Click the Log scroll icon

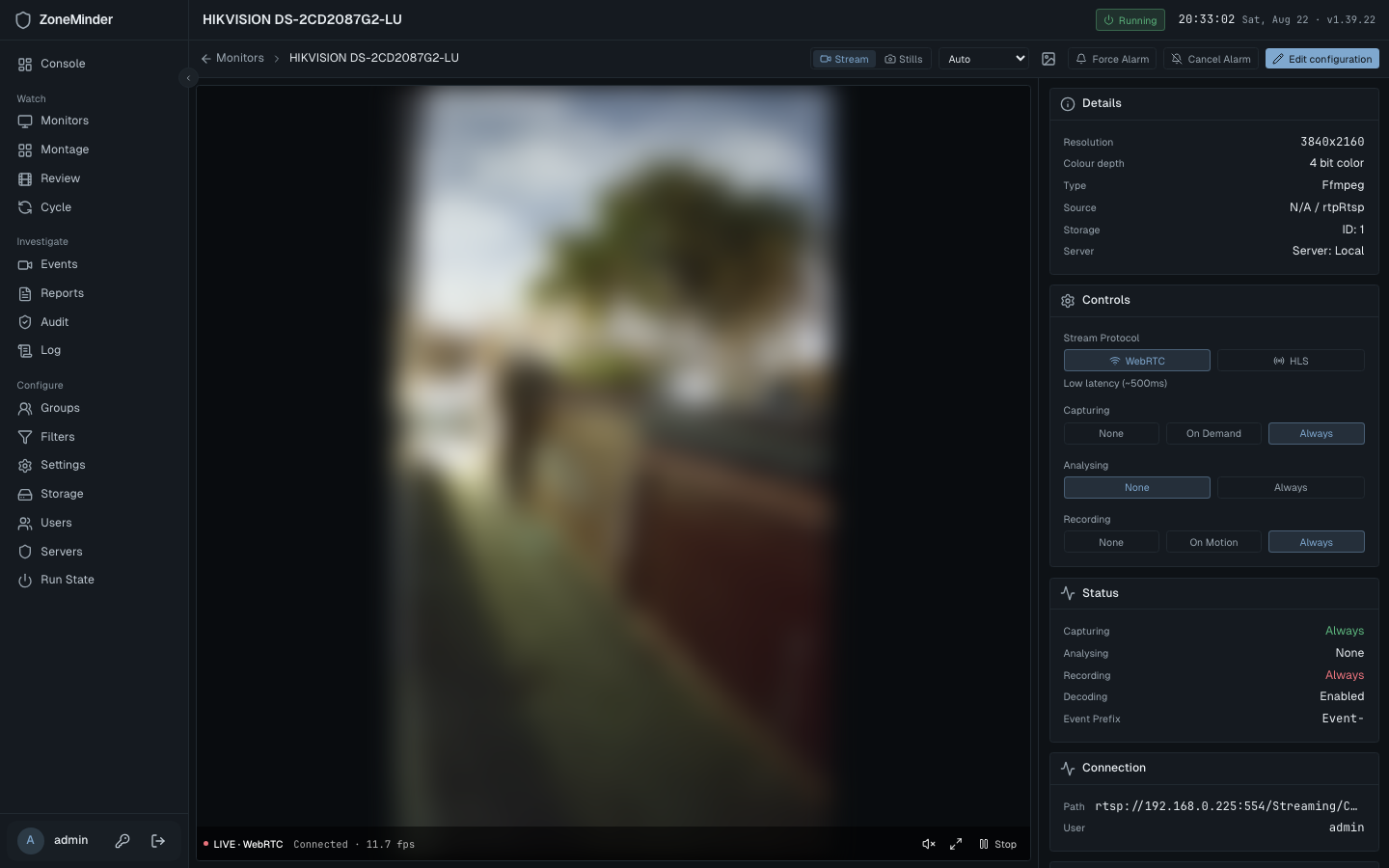pyautogui.click(x=25, y=350)
